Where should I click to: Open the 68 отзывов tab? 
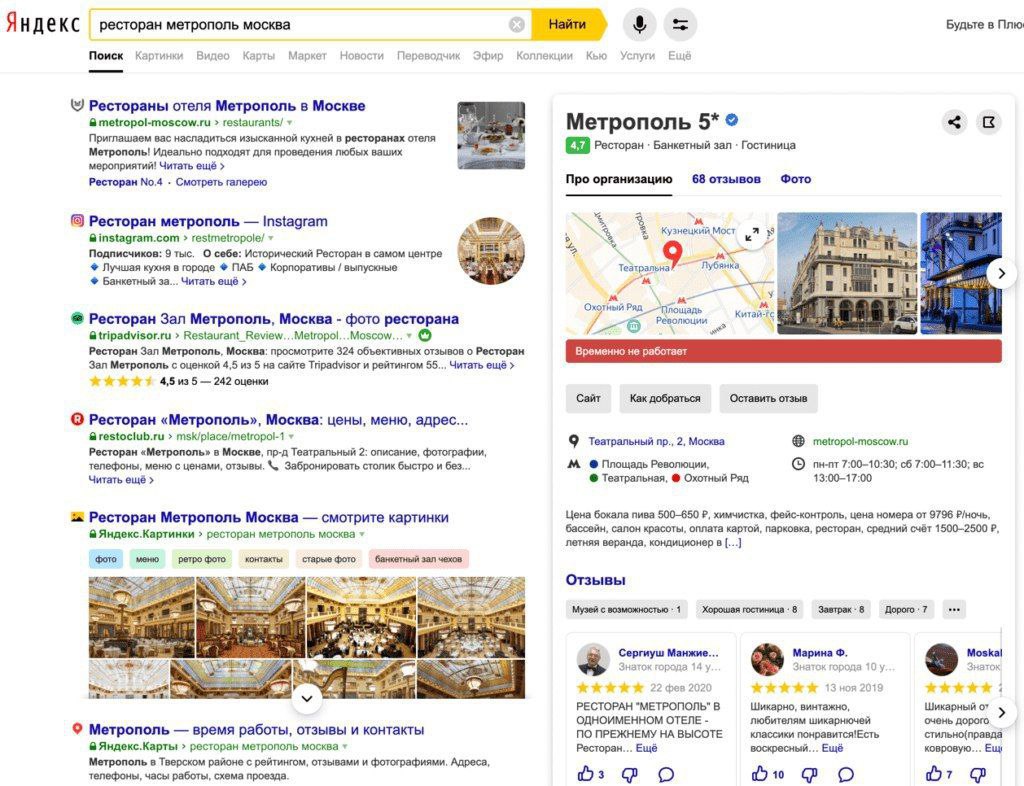pyautogui.click(x=726, y=179)
